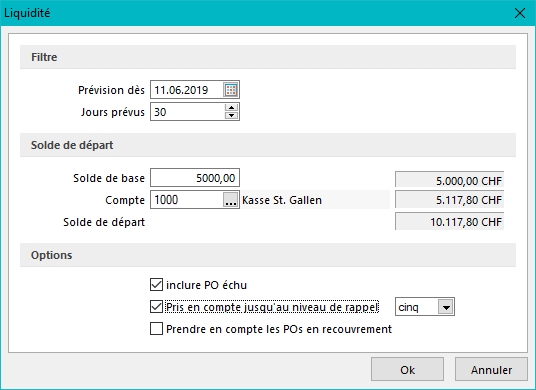Screen dimensions: 536x390
Task: Uncheck Pris en compte jusqu'au niveau de rappel
Action: click(156, 307)
